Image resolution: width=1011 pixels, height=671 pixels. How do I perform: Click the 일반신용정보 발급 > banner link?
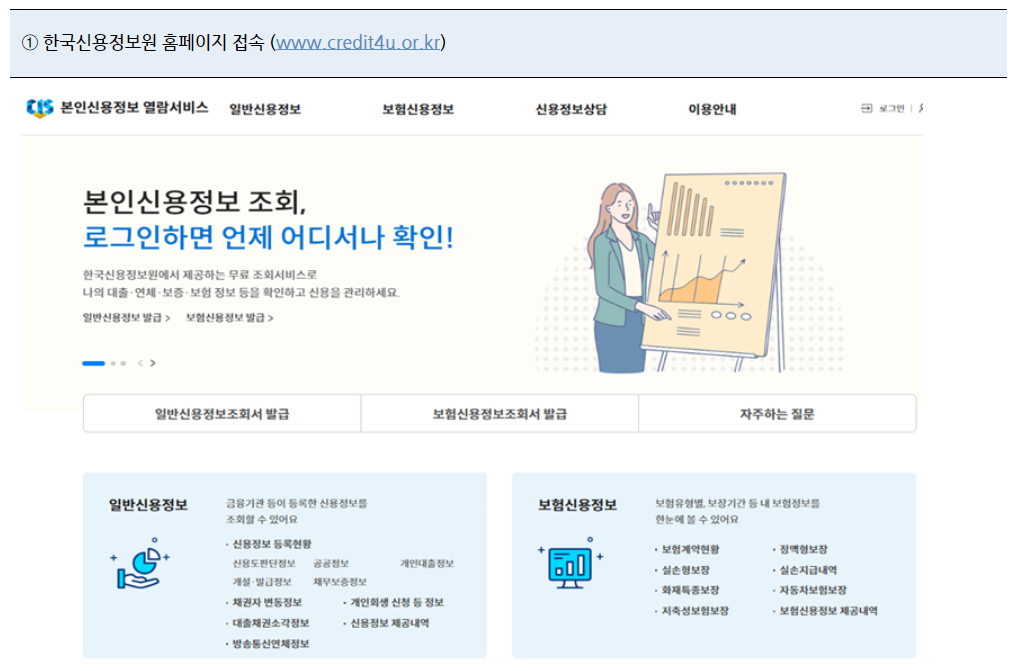tap(126, 317)
